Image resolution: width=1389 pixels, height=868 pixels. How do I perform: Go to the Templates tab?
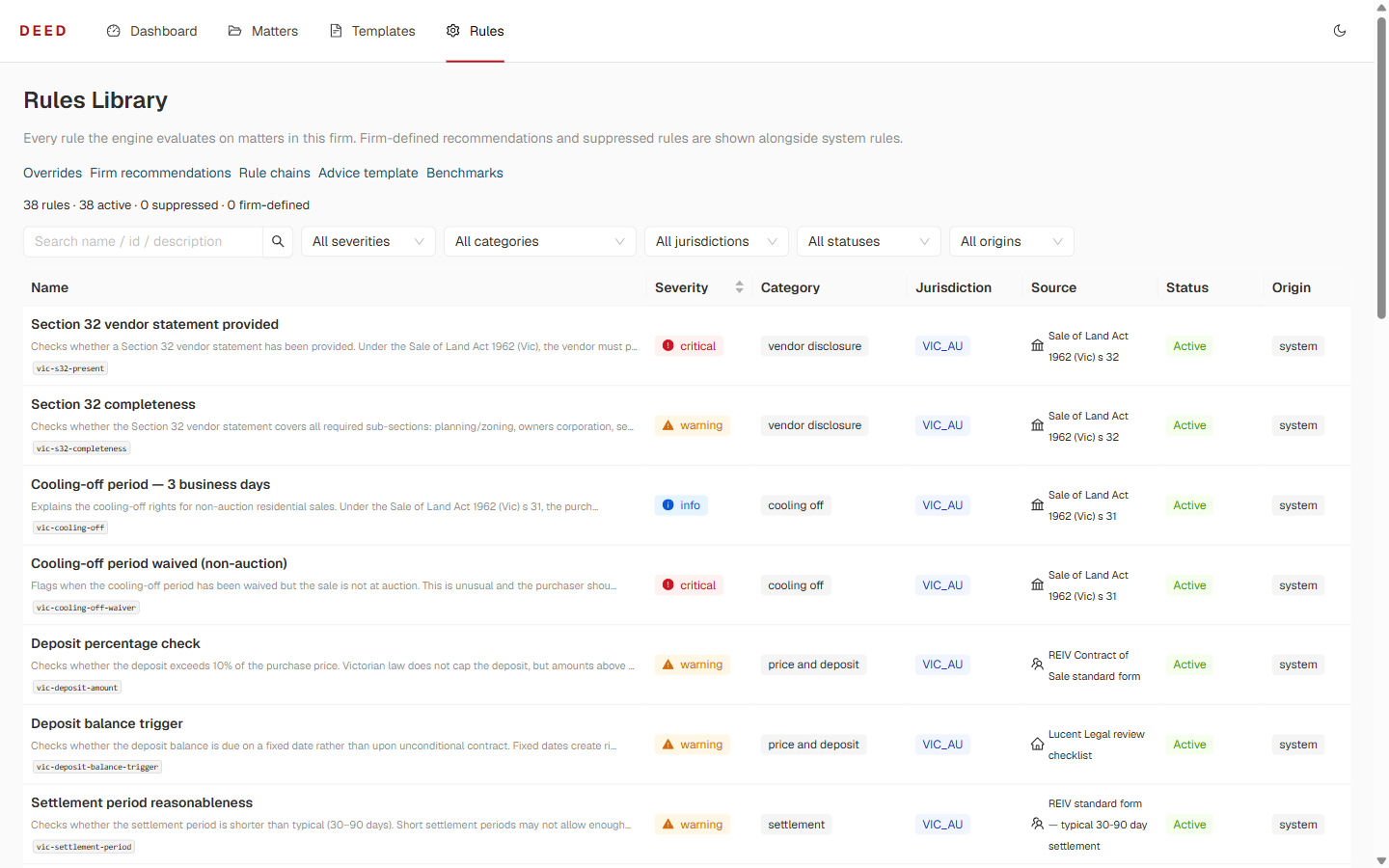click(372, 31)
